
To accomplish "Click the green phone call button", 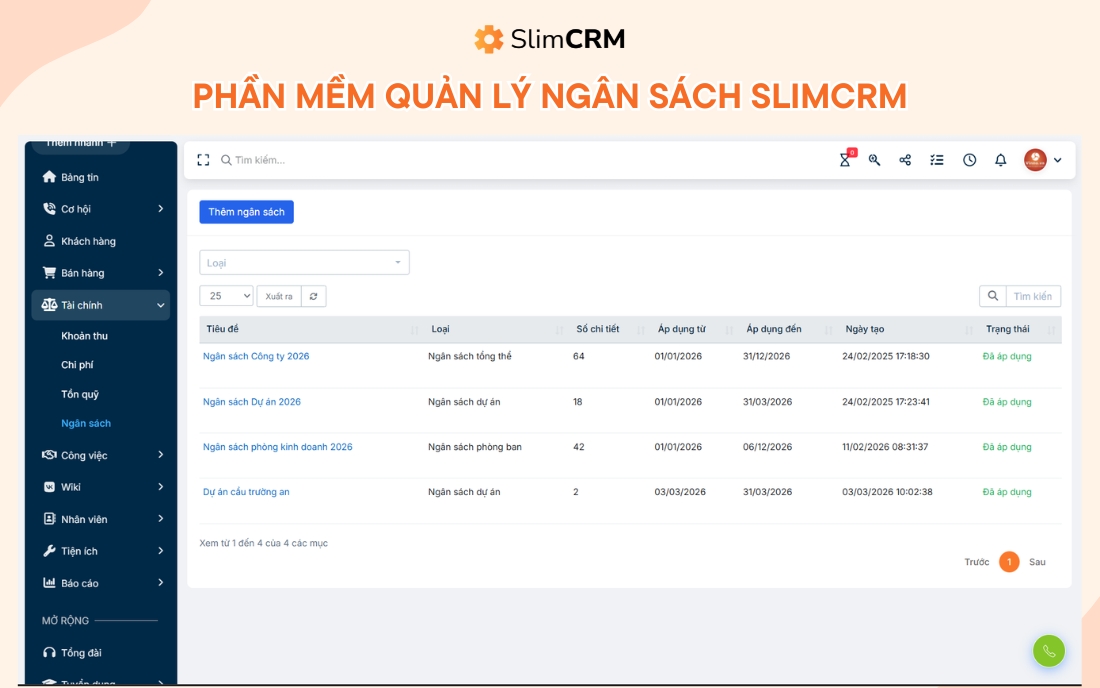I will coord(1048,650).
